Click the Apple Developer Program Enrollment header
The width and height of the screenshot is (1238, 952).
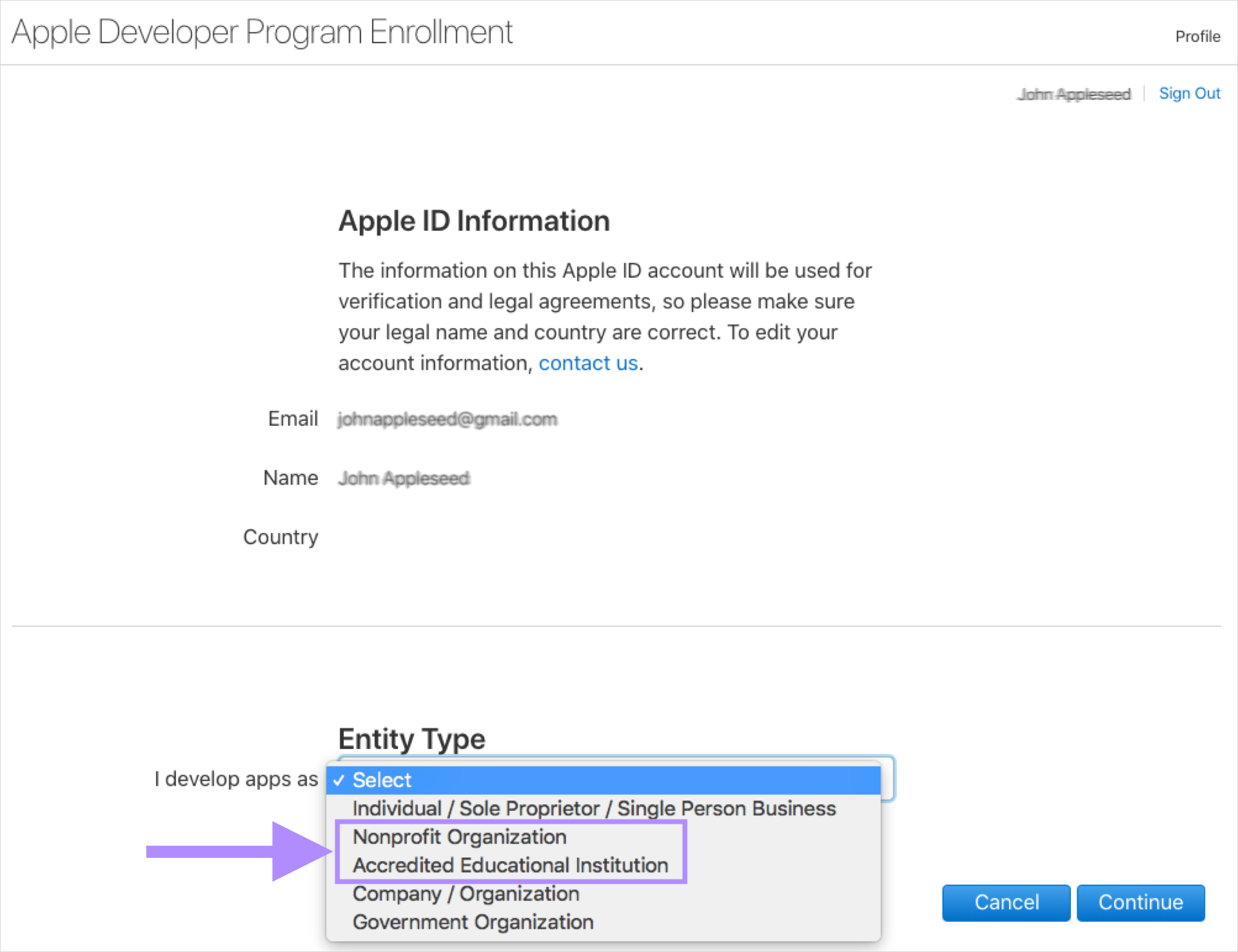click(x=263, y=32)
